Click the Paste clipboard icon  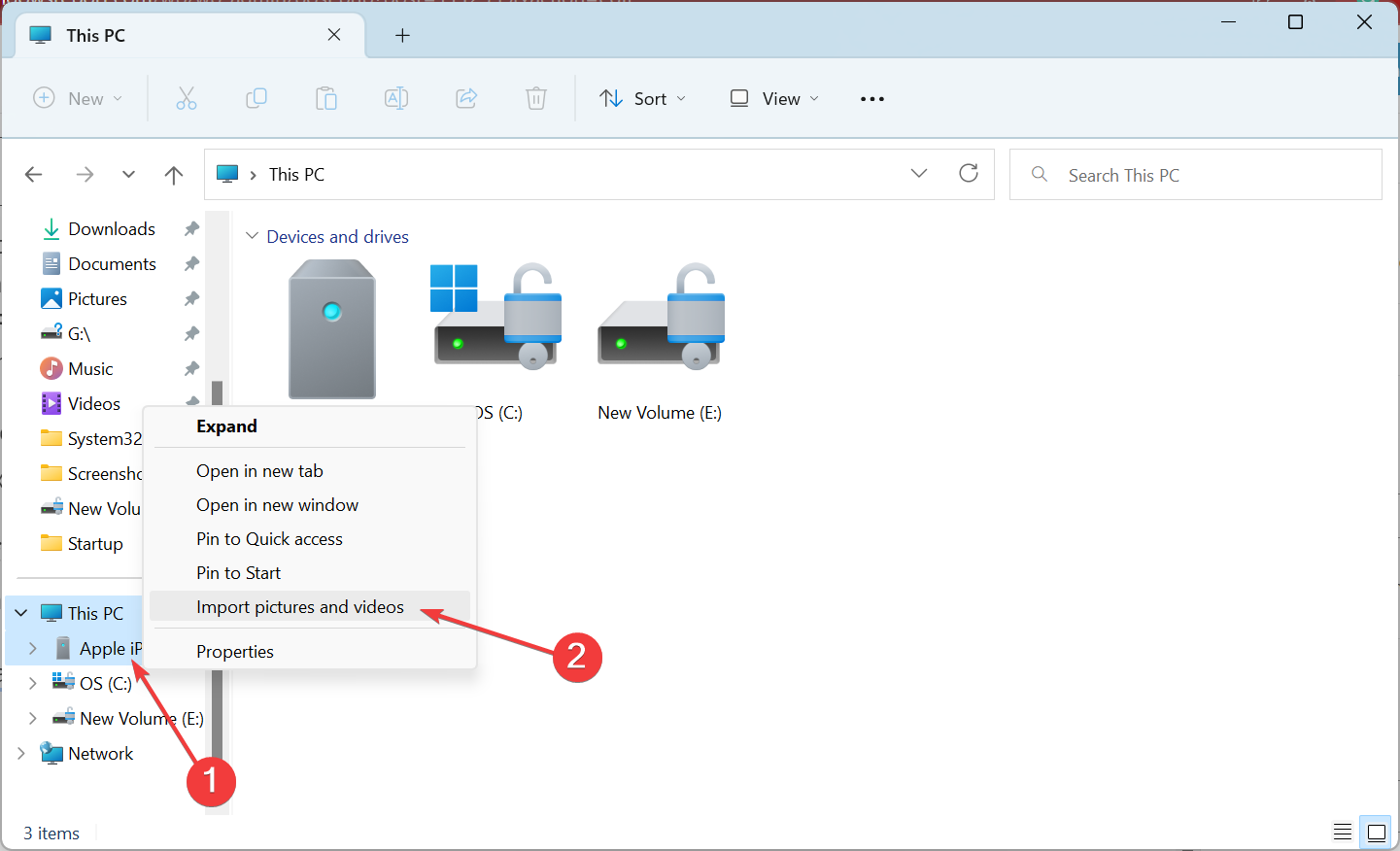(x=325, y=98)
